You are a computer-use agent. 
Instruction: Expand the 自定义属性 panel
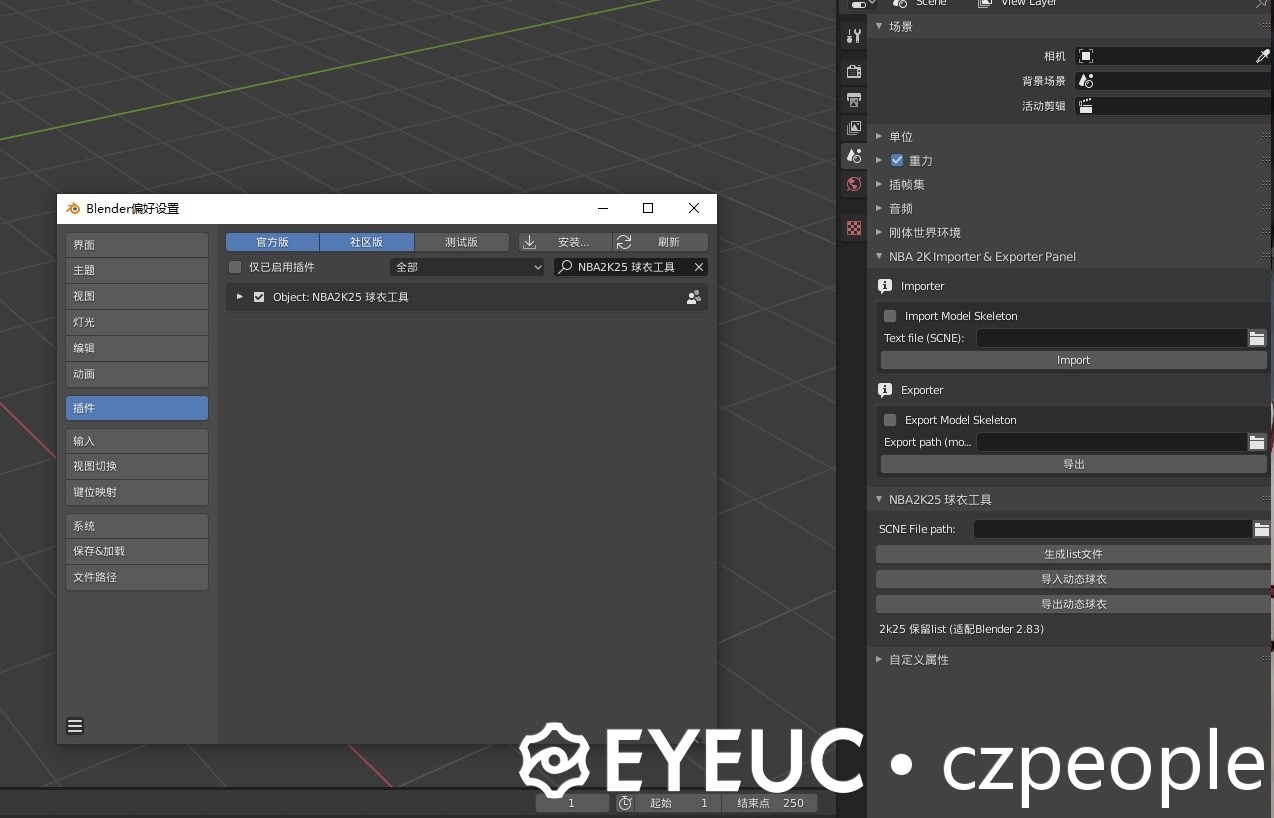click(879, 659)
